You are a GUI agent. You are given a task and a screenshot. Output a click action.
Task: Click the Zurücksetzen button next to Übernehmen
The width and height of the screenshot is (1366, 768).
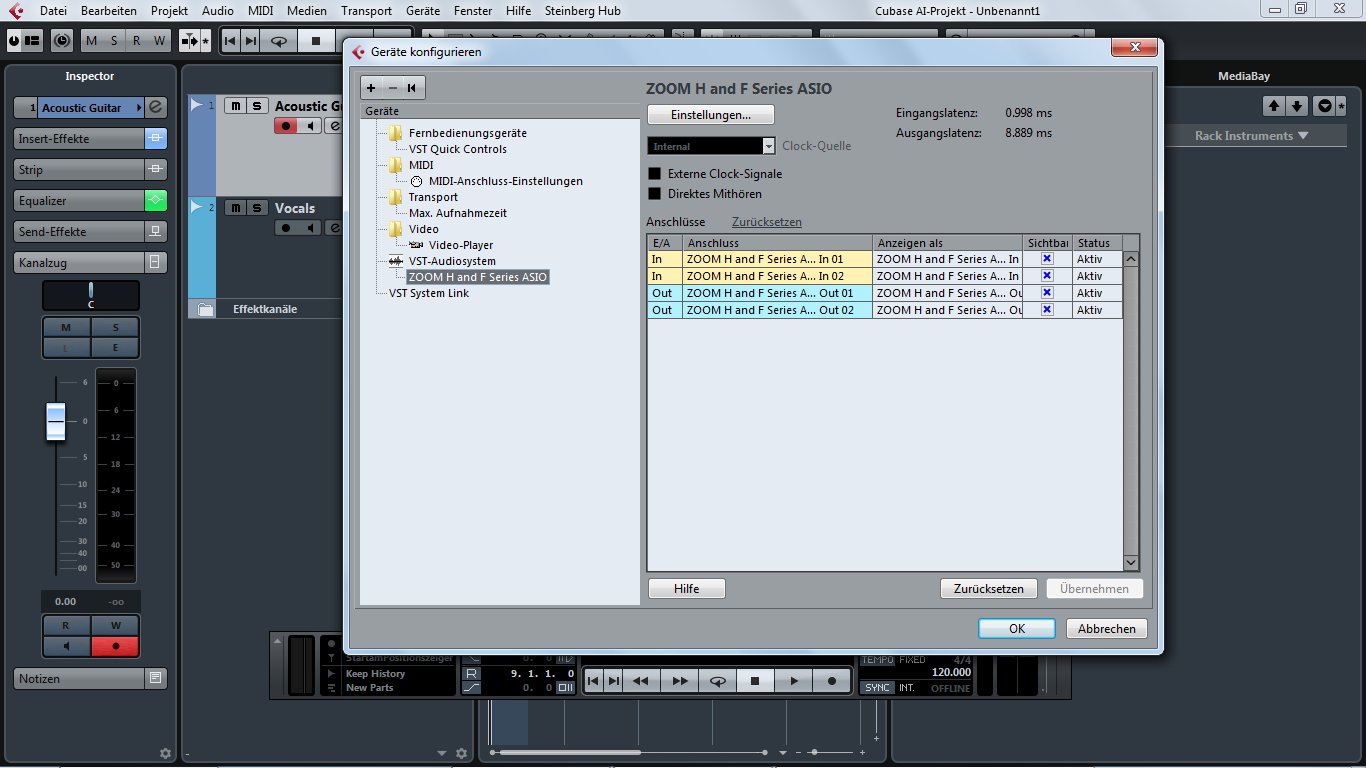click(989, 589)
